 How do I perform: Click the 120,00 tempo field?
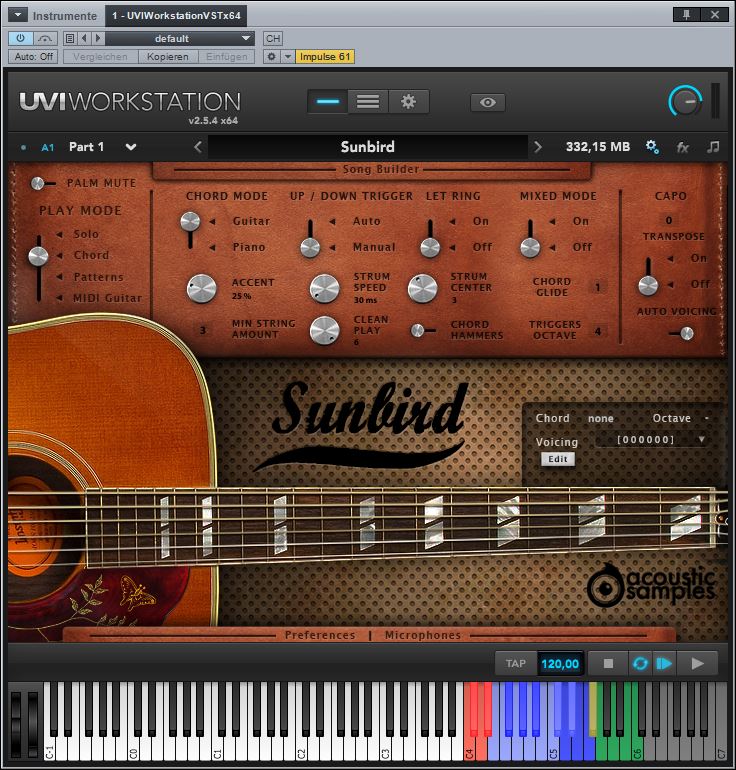click(560, 664)
